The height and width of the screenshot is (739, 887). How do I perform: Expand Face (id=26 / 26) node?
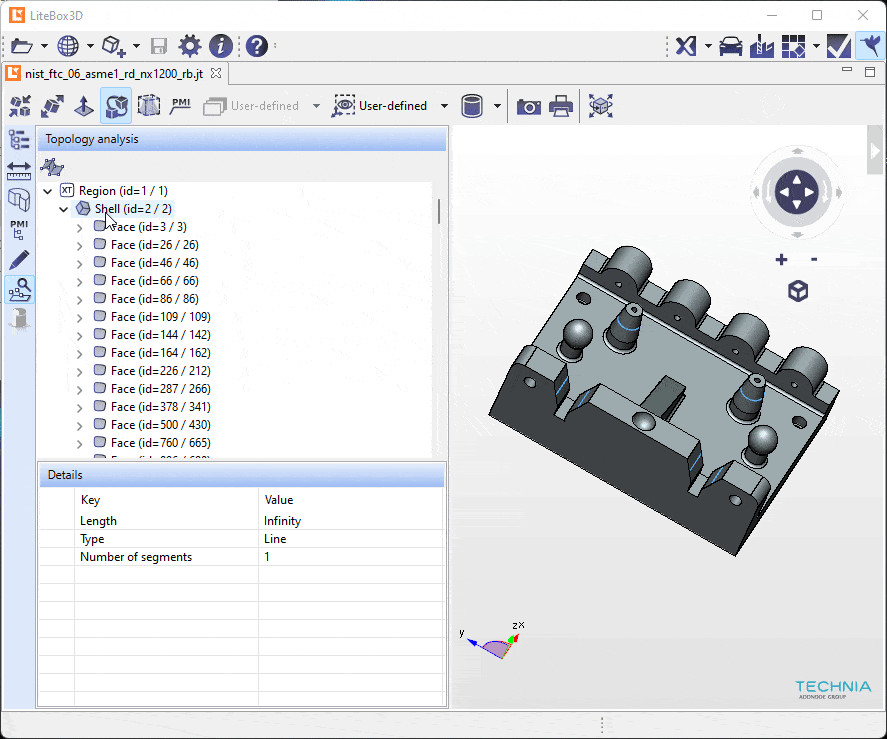tap(80, 246)
